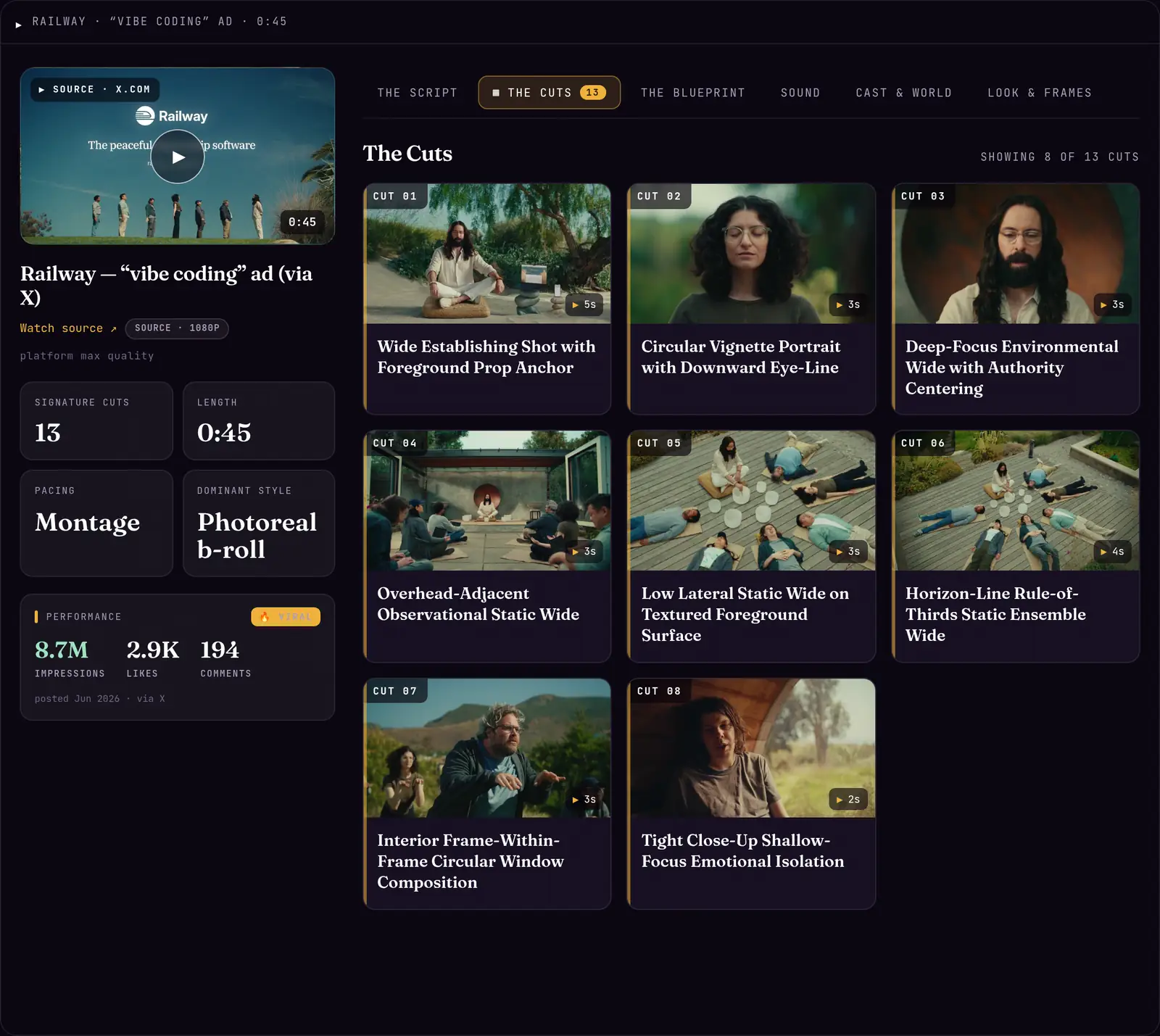Click the 2.9K likes figure

tap(153, 650)
